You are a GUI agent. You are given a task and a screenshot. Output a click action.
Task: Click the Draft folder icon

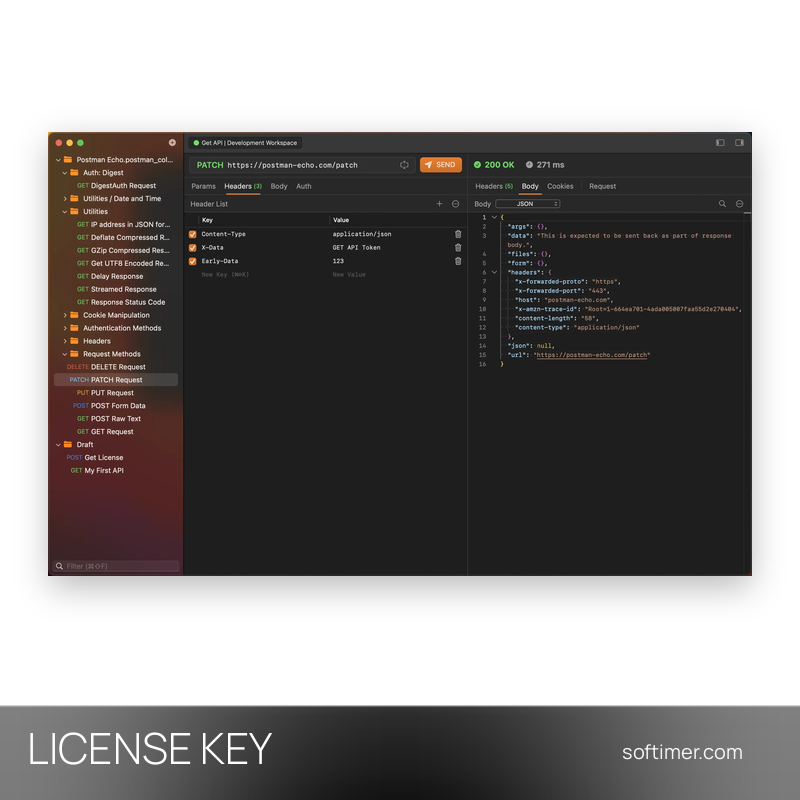point(68,444)
